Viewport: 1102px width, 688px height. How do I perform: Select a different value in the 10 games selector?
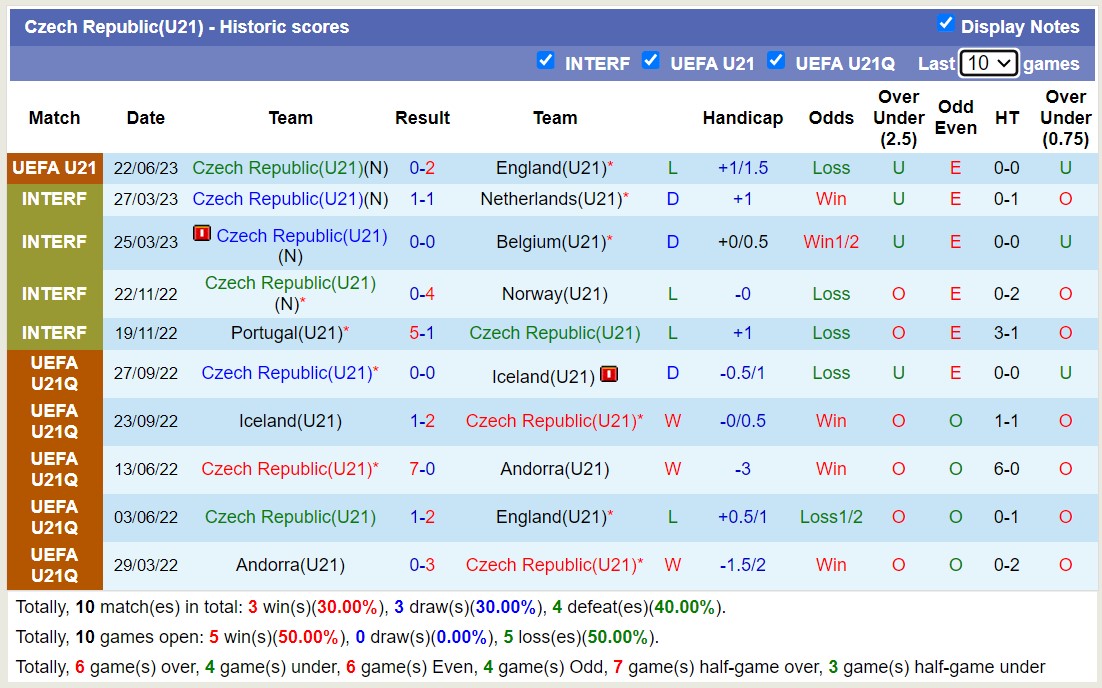989,63
